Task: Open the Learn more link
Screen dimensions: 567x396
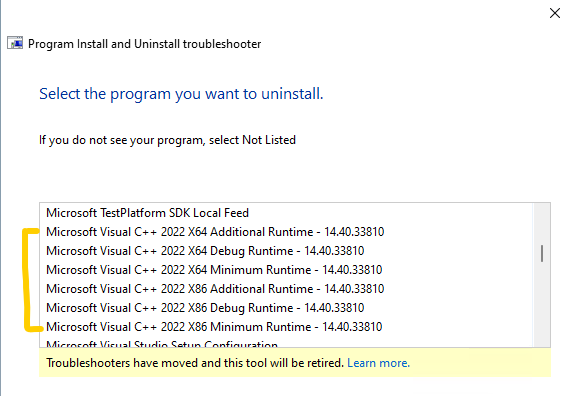Action: 378,363
